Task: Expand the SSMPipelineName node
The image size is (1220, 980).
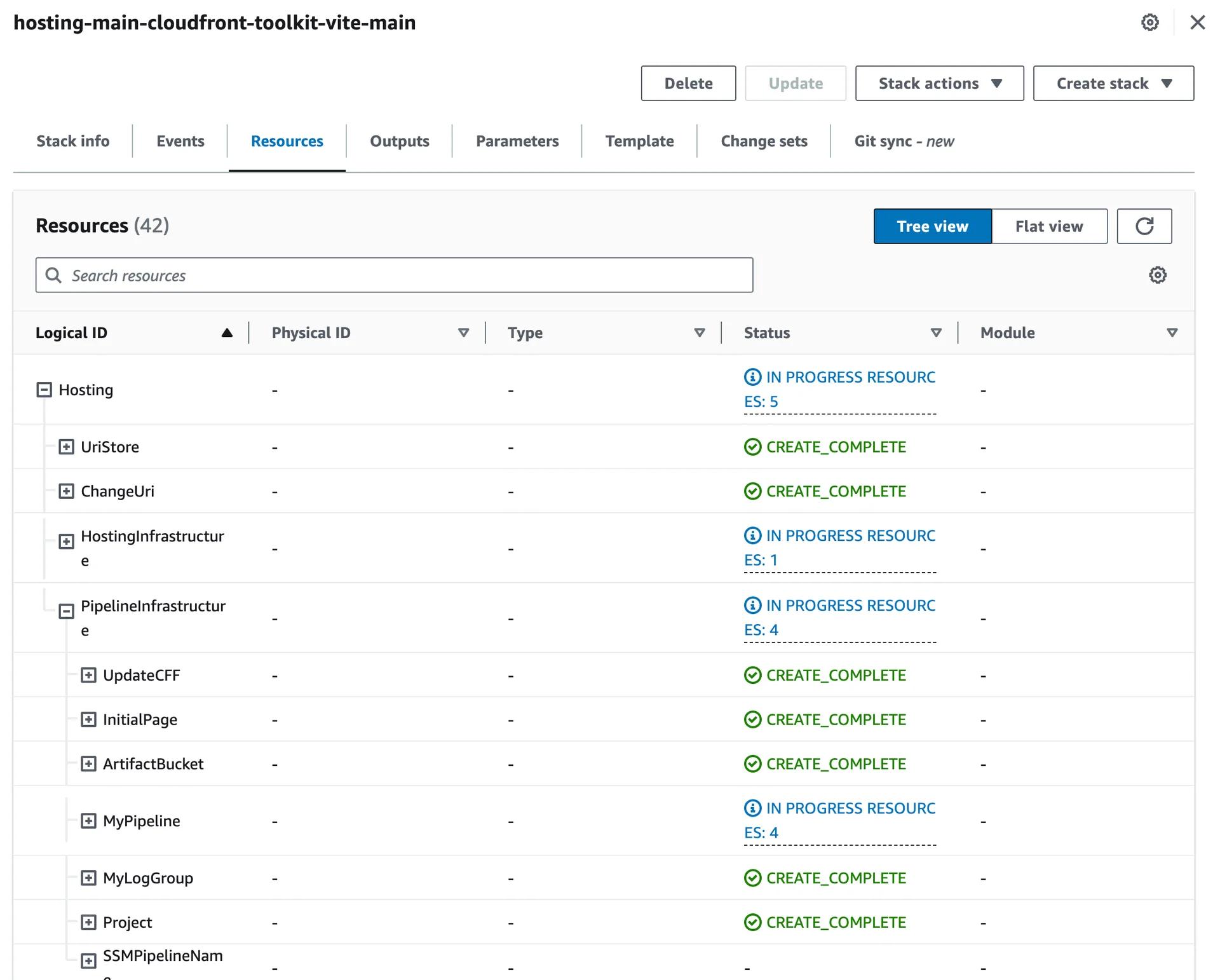Action: coord(88,961)
